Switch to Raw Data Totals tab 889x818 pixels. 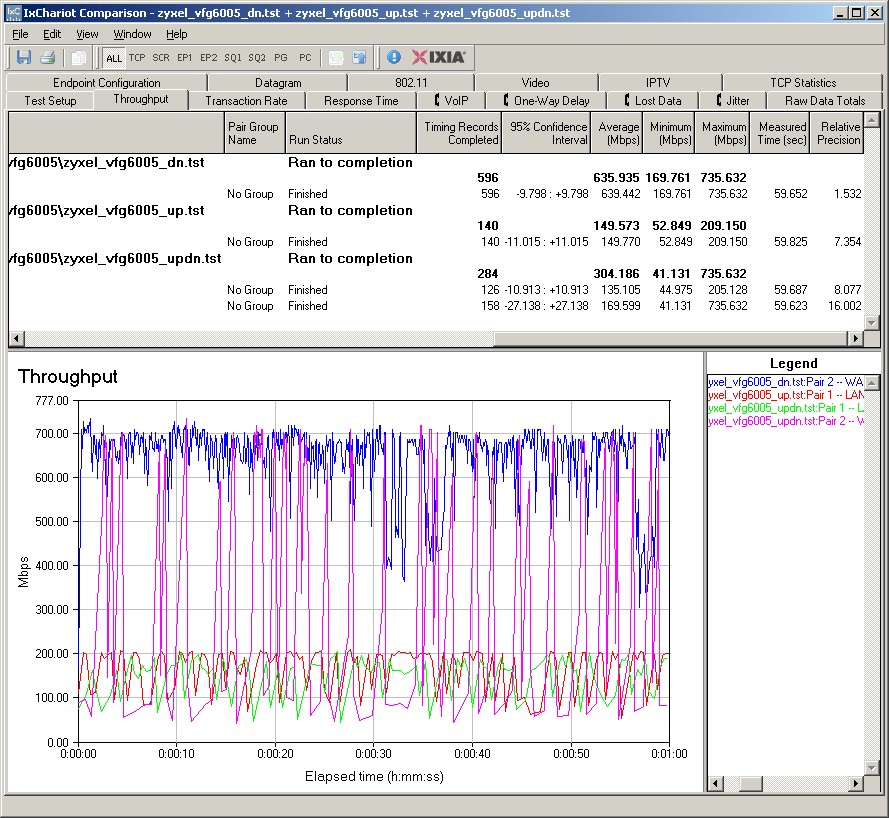(x=825, y=101)
